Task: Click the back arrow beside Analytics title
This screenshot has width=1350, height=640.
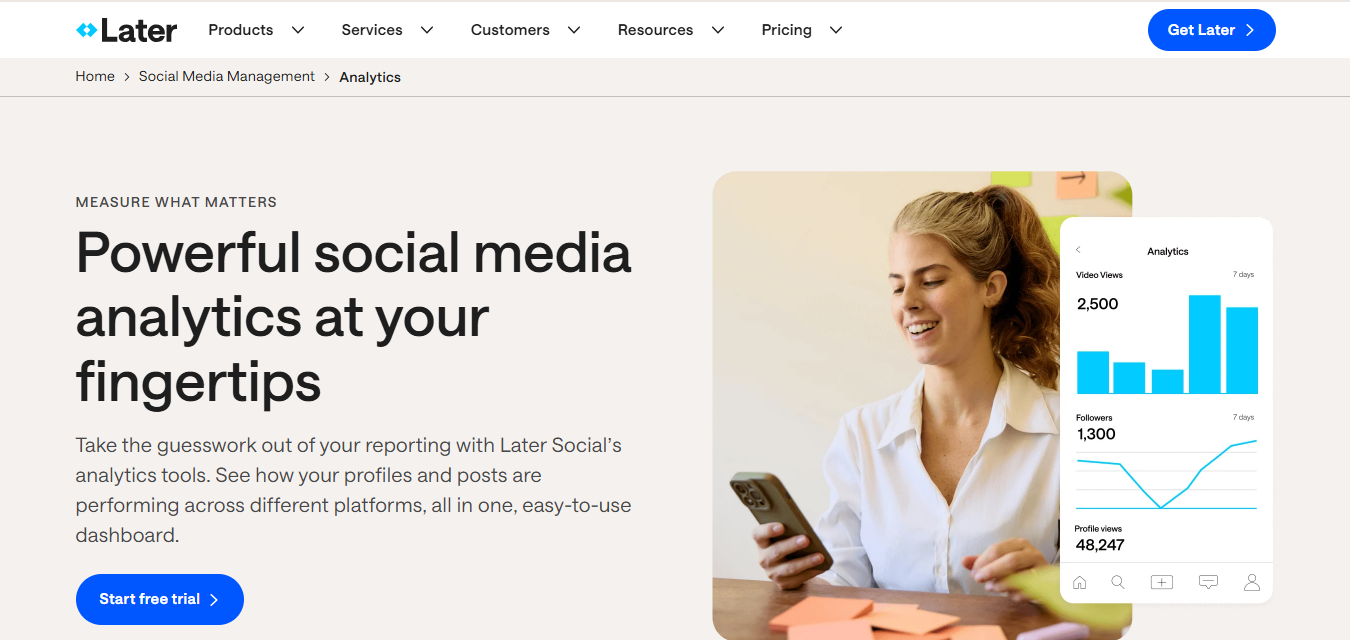Action: pyautogui.click(x=1078, y=250)
